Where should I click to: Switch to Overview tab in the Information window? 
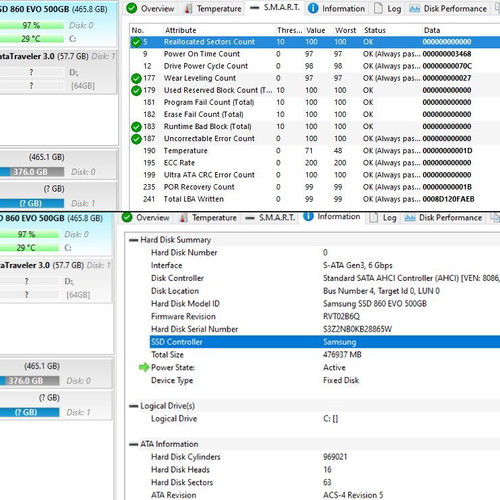coord(146,218)
